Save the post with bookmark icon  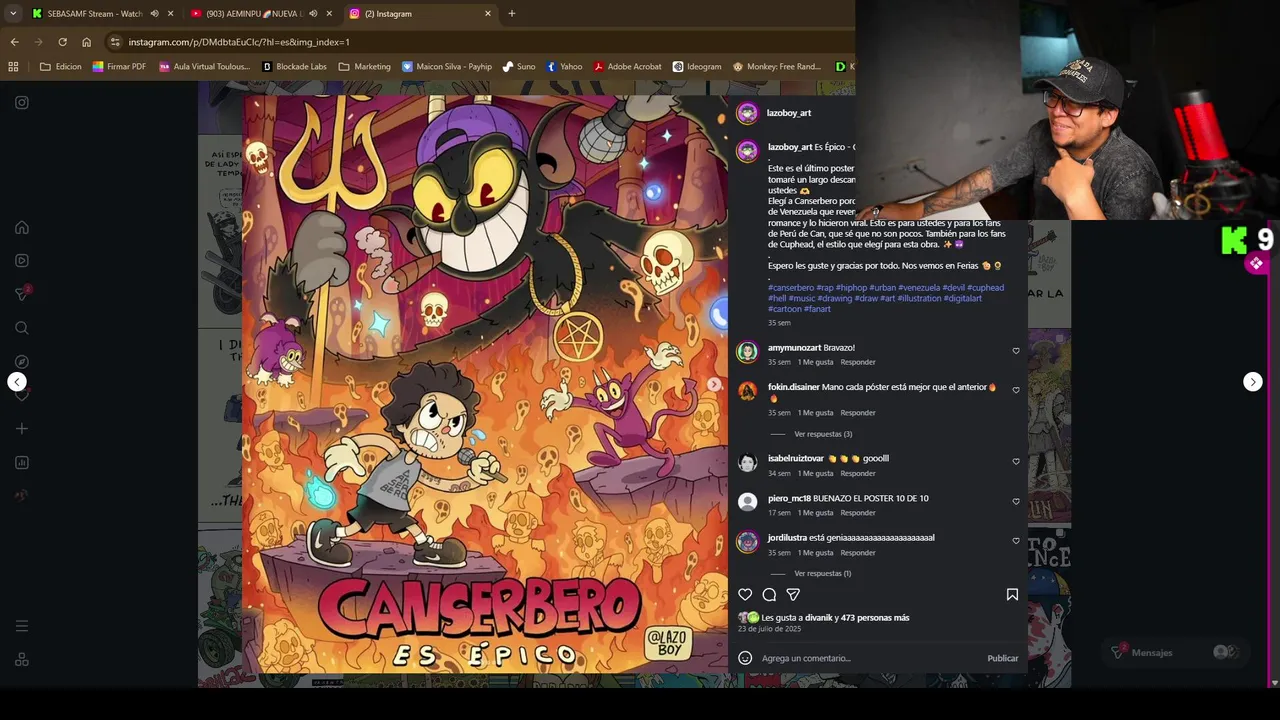point(1012,594)
